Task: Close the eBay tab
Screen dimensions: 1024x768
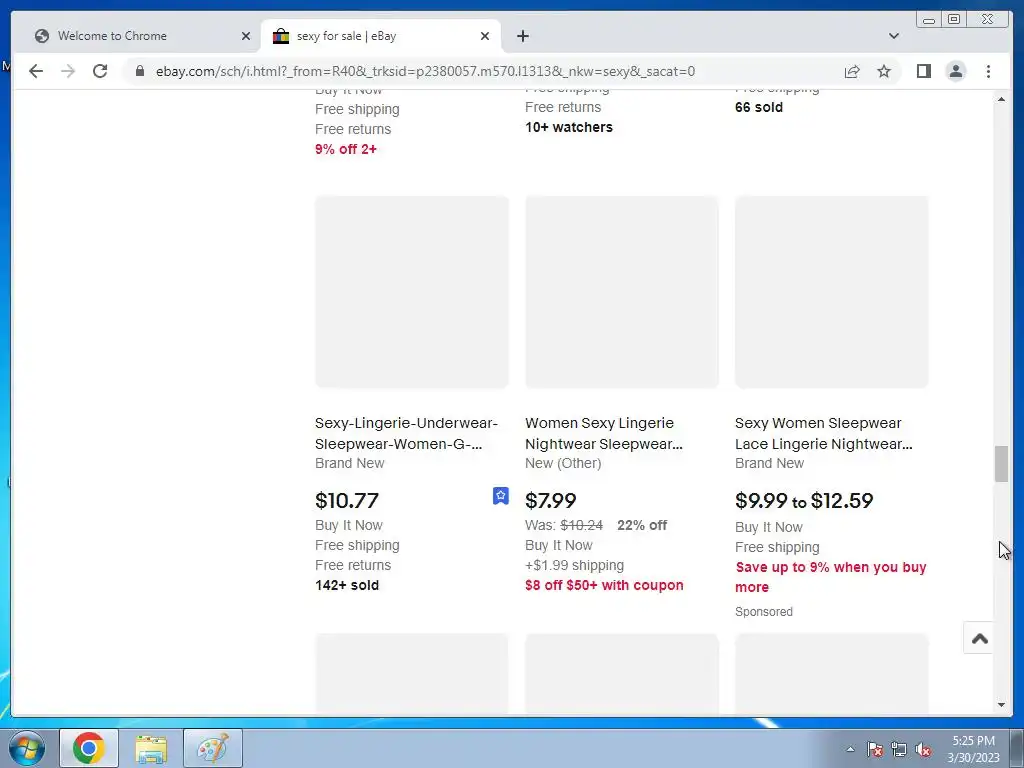Action: click(x=485, y=36)
